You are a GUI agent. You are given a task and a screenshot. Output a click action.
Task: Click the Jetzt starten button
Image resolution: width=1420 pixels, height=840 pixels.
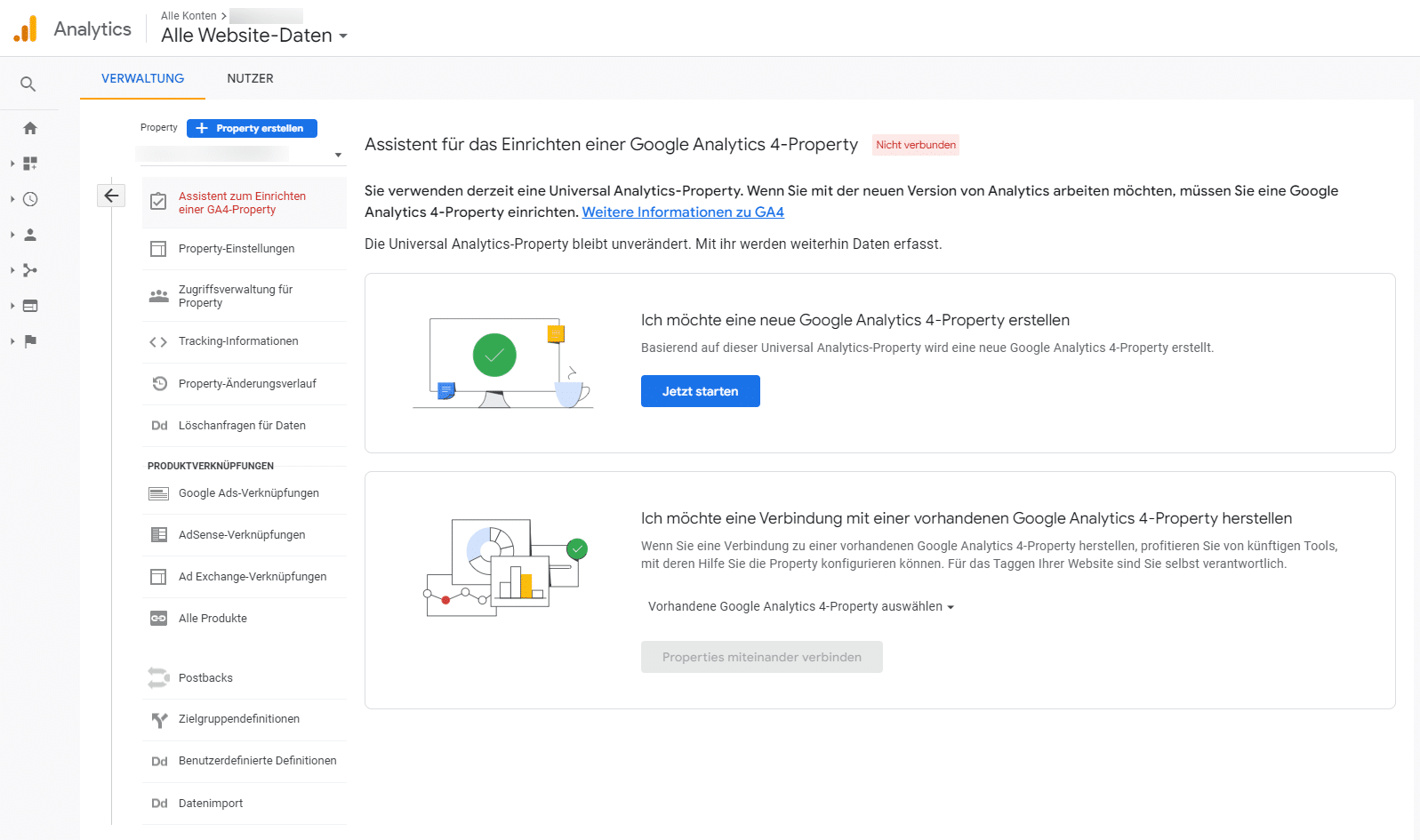click(700, 391)
